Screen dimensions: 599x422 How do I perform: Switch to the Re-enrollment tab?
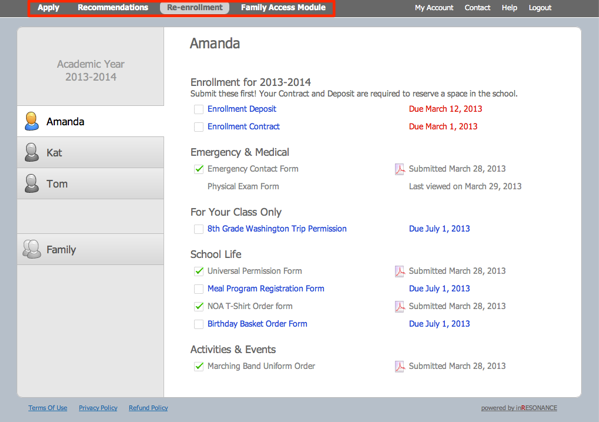195,8
